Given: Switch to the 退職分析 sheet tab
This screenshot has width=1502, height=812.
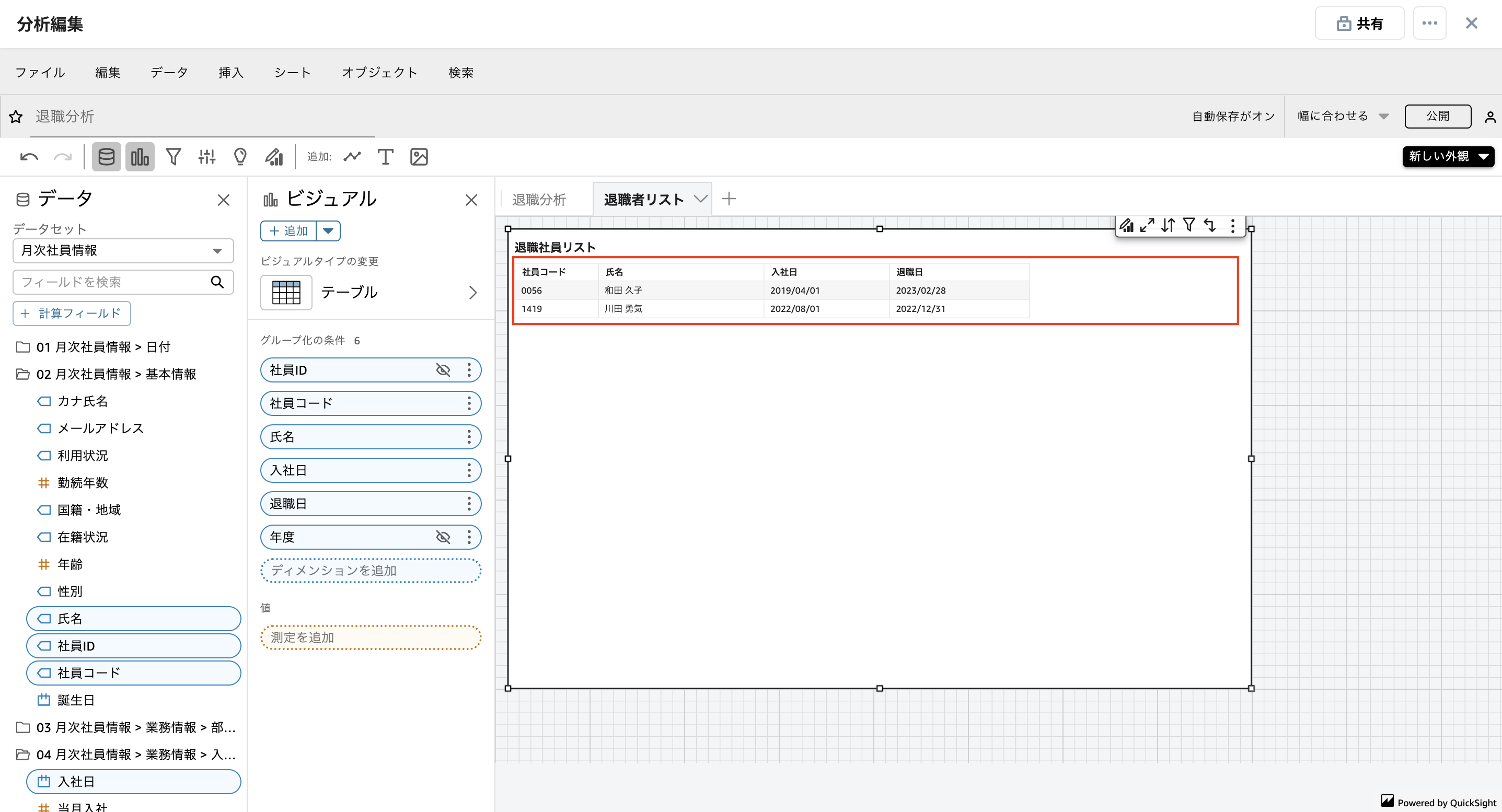Looking at the screenshot, I should 538,199.
